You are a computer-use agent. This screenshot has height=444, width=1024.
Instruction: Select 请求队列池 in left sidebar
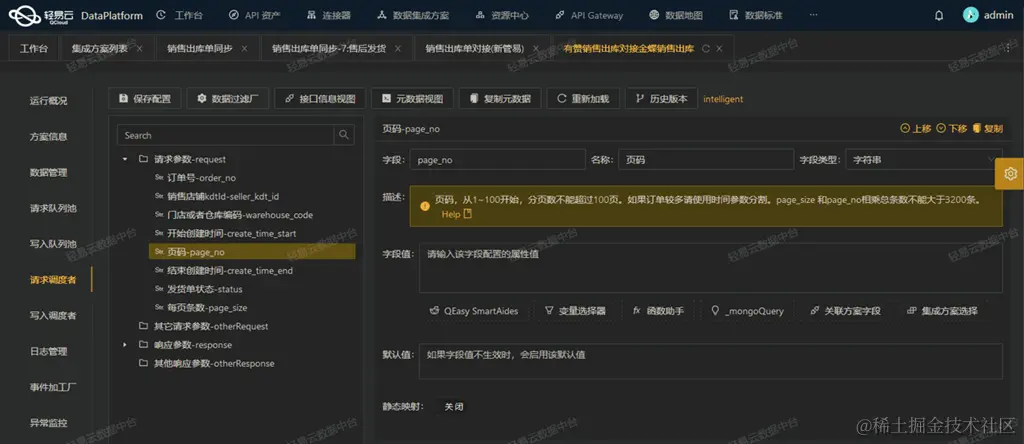(53, 208)
